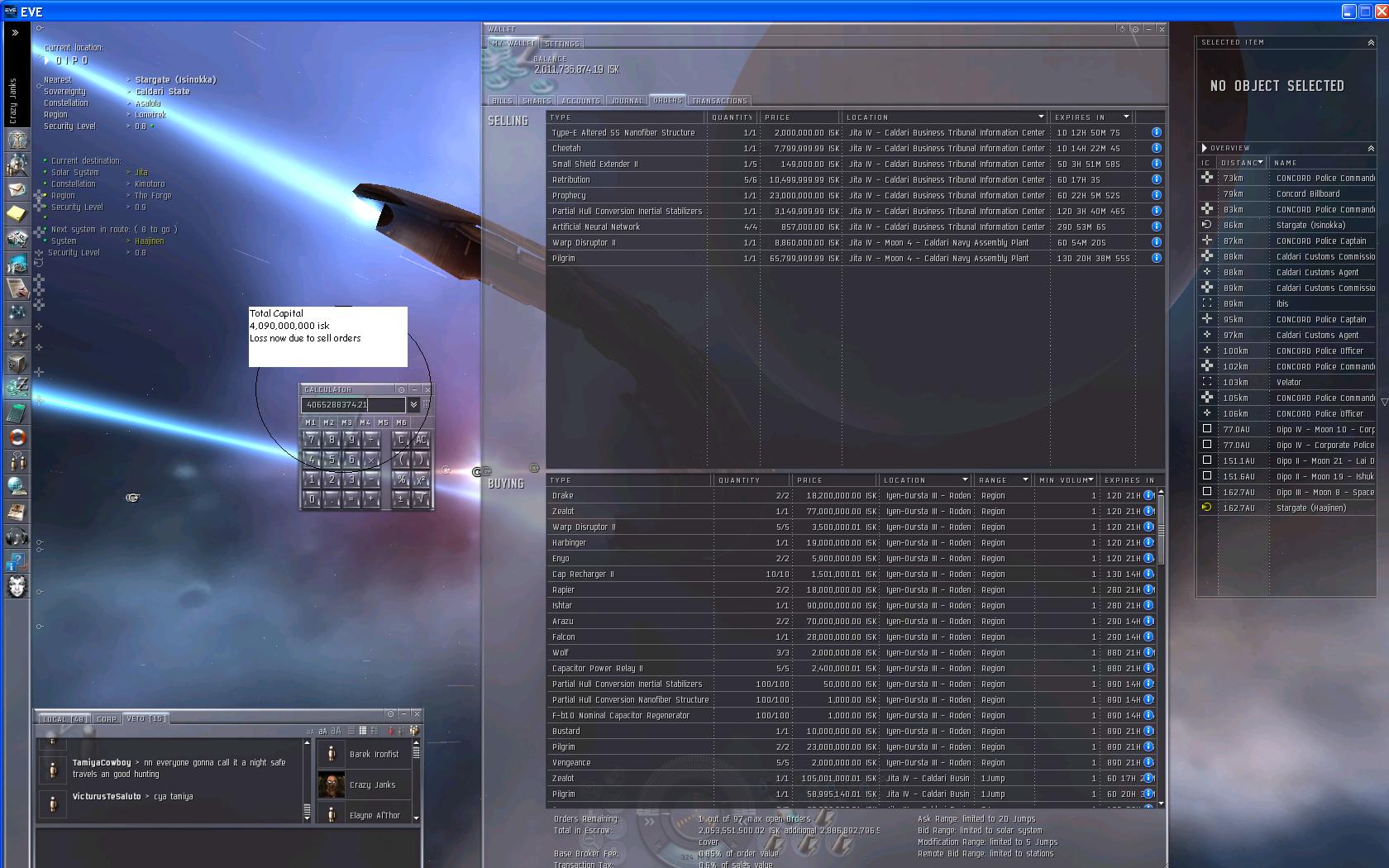
Task: Switch to the Local chat channel tab
Action: 64,719
